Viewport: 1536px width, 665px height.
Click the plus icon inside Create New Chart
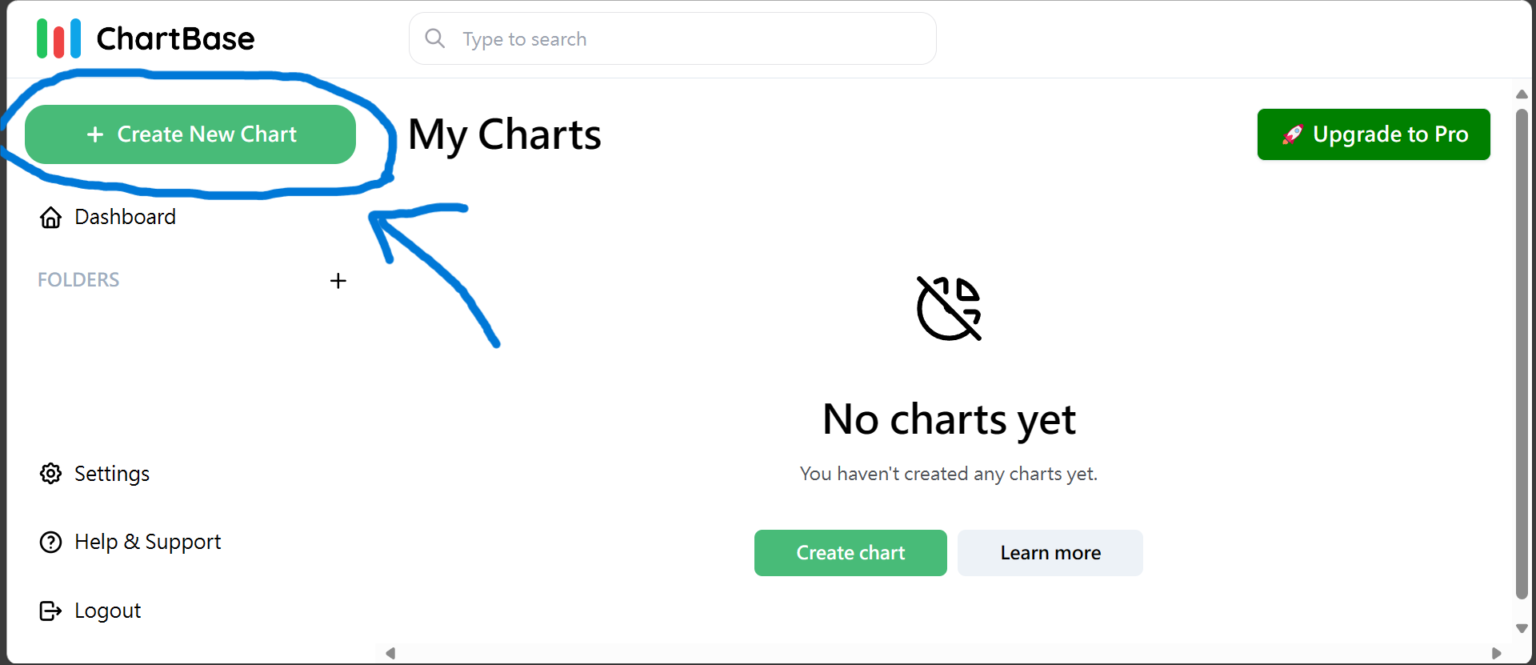click(96, 133)
